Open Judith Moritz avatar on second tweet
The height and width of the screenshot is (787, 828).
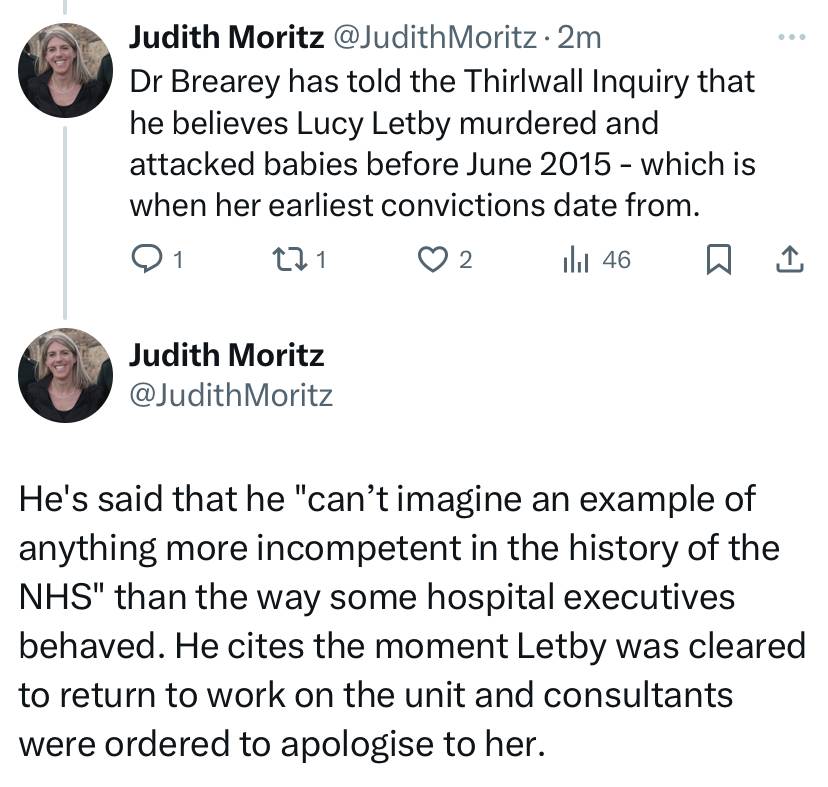coord(65,376)
